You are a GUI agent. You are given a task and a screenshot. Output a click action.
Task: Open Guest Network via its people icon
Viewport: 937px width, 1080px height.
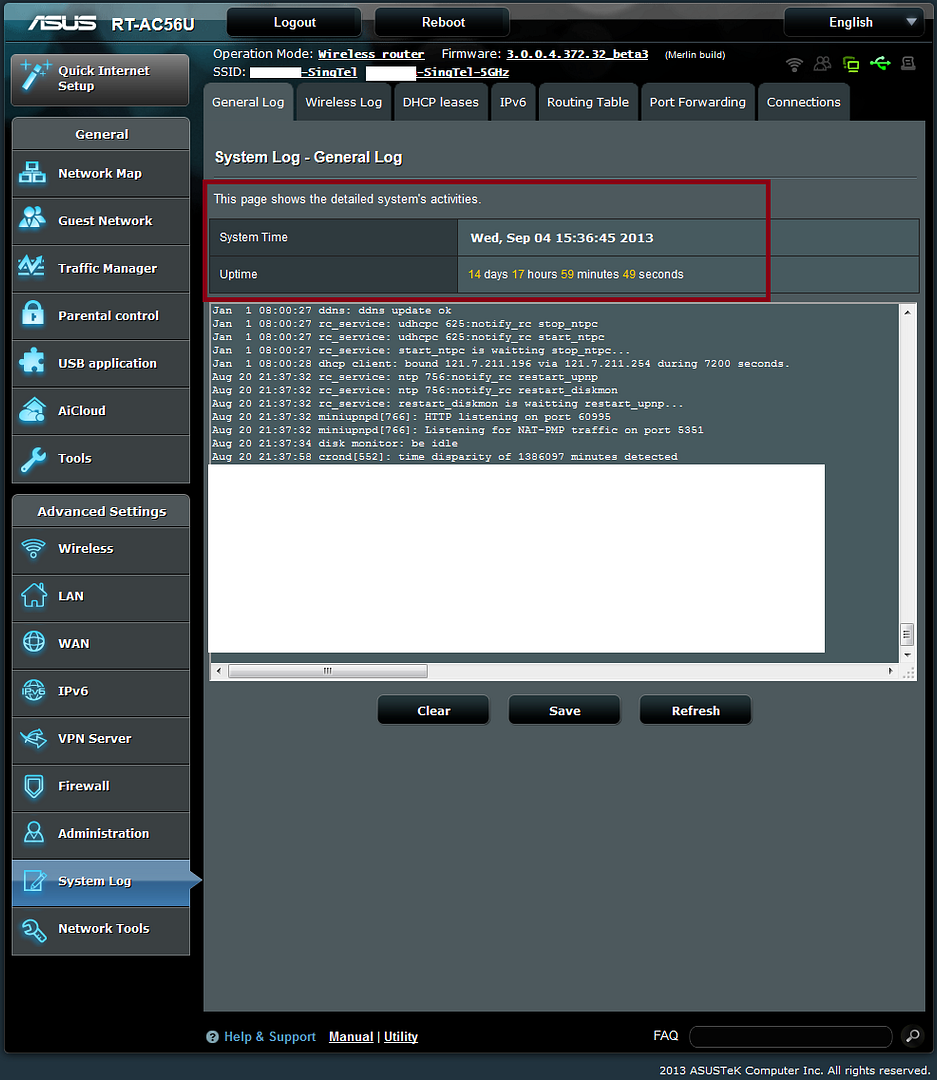pos(33,220)
